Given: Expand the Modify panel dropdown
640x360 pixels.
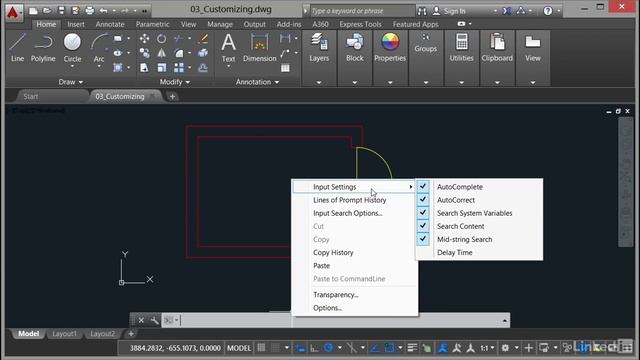Looking at the screenshot, I should (175, 82).
